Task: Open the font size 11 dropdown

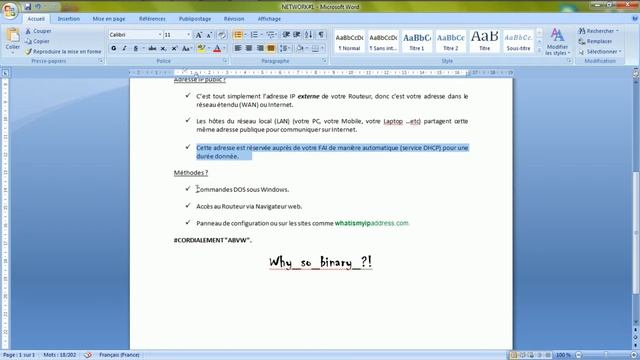Action: 189,35
